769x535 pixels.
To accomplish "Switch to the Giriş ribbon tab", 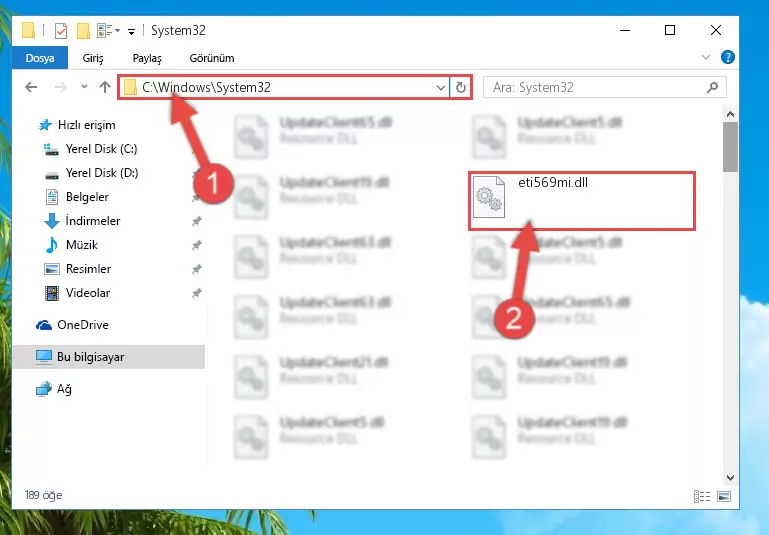I will pyautogui.click(x=93, y=58).
